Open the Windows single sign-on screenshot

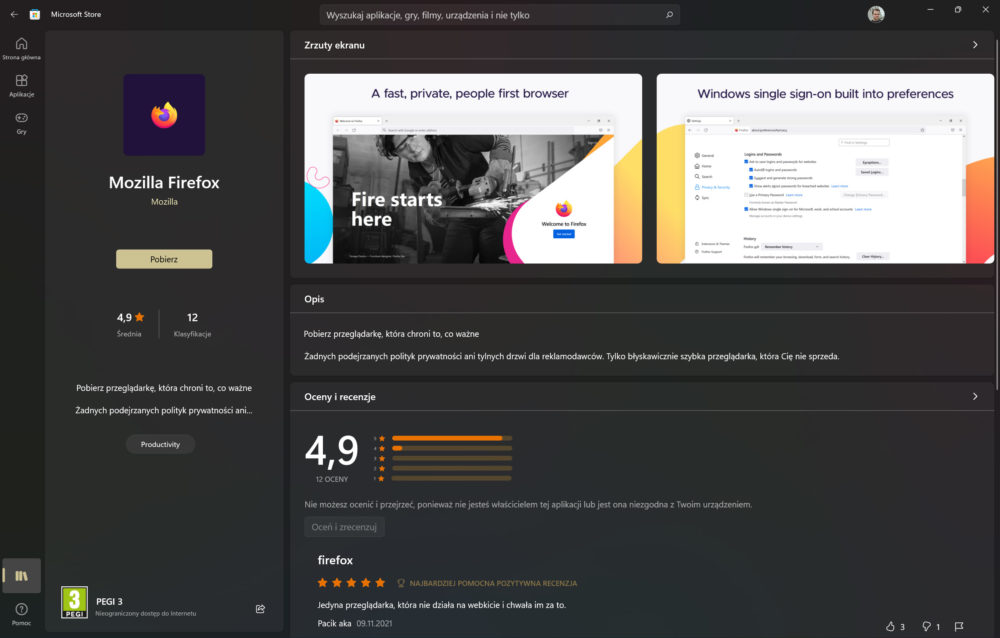pyautogui.click(x=825, y=168)
